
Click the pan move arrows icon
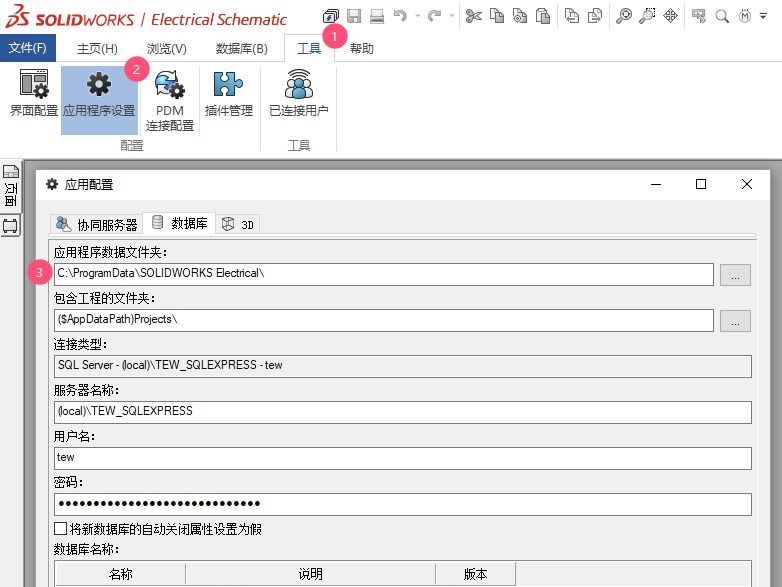[x=670, y=16]
